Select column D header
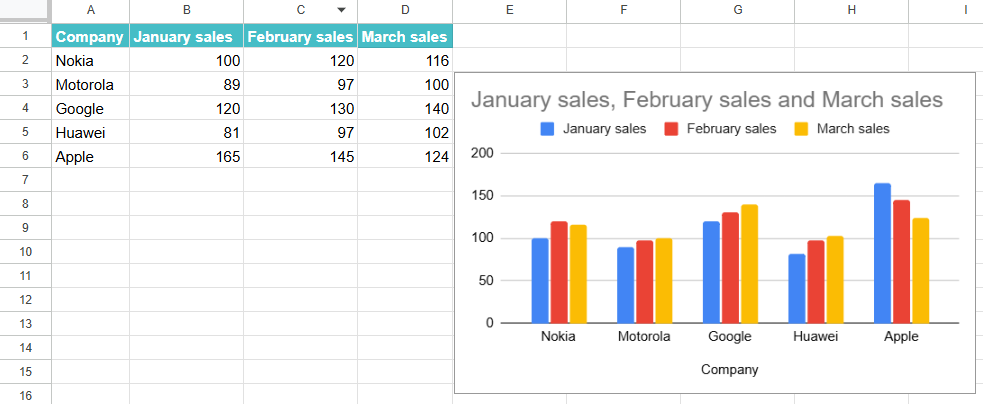 click(405, 10)
